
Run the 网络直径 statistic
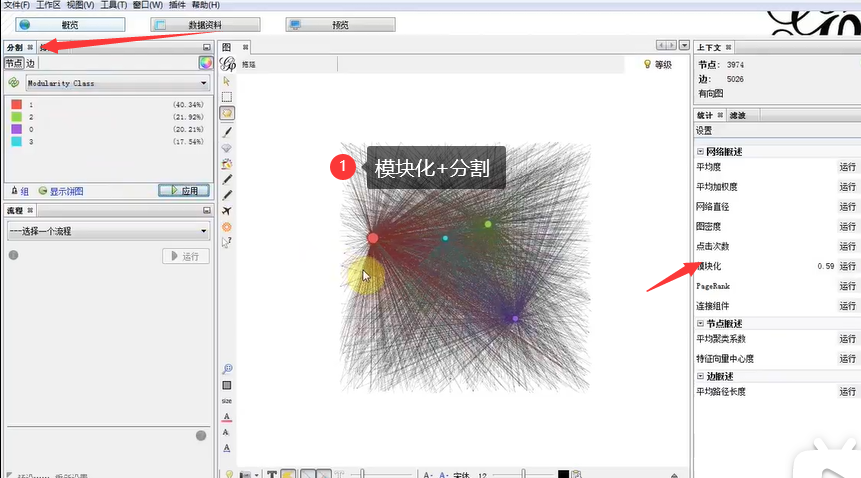coord(847,206)
